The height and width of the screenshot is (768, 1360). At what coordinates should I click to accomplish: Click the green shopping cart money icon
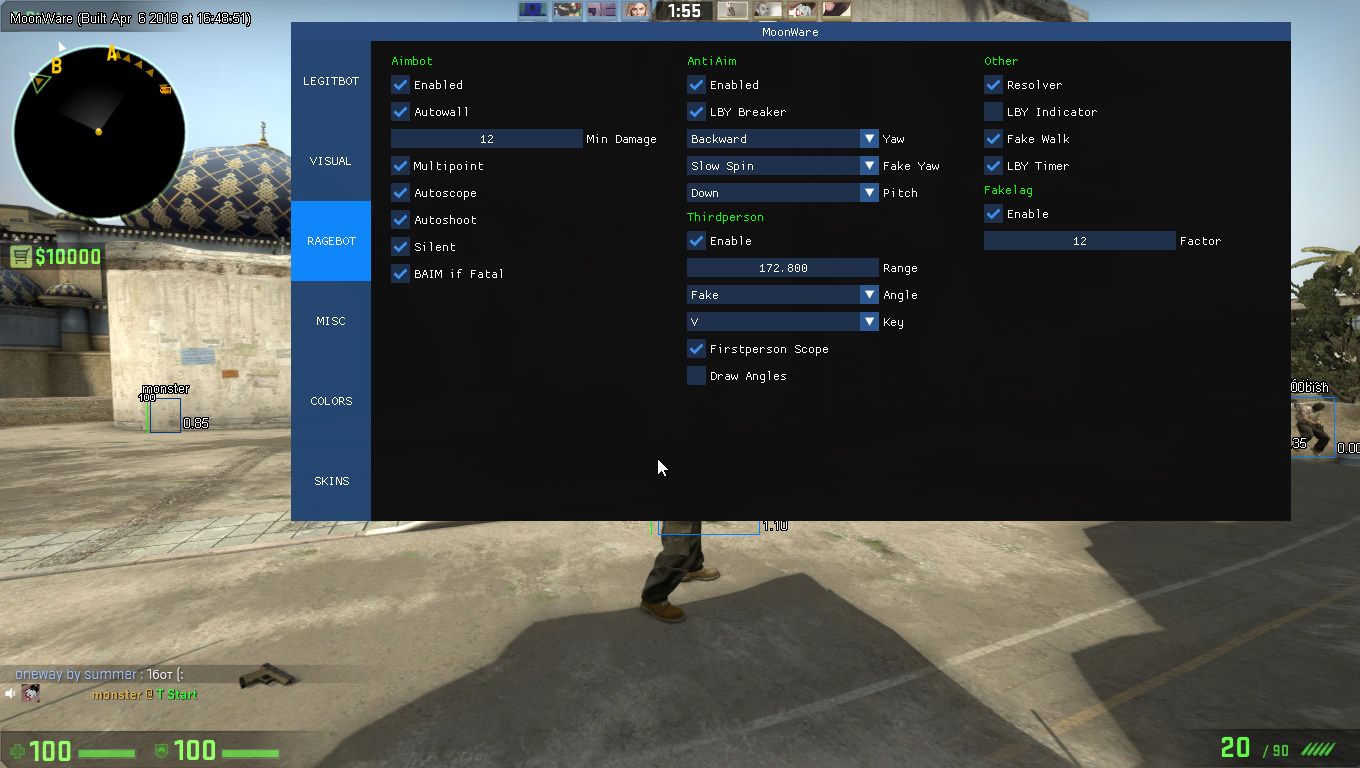pos(21,257)
